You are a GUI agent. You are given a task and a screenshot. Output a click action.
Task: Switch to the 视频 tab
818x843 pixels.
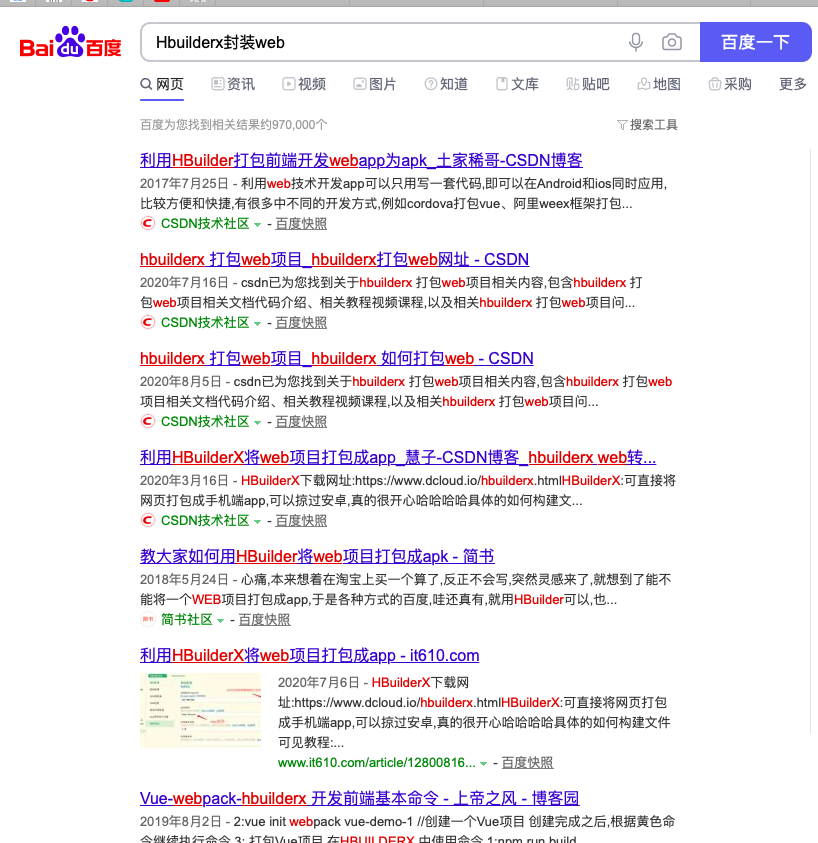point(304,84)
